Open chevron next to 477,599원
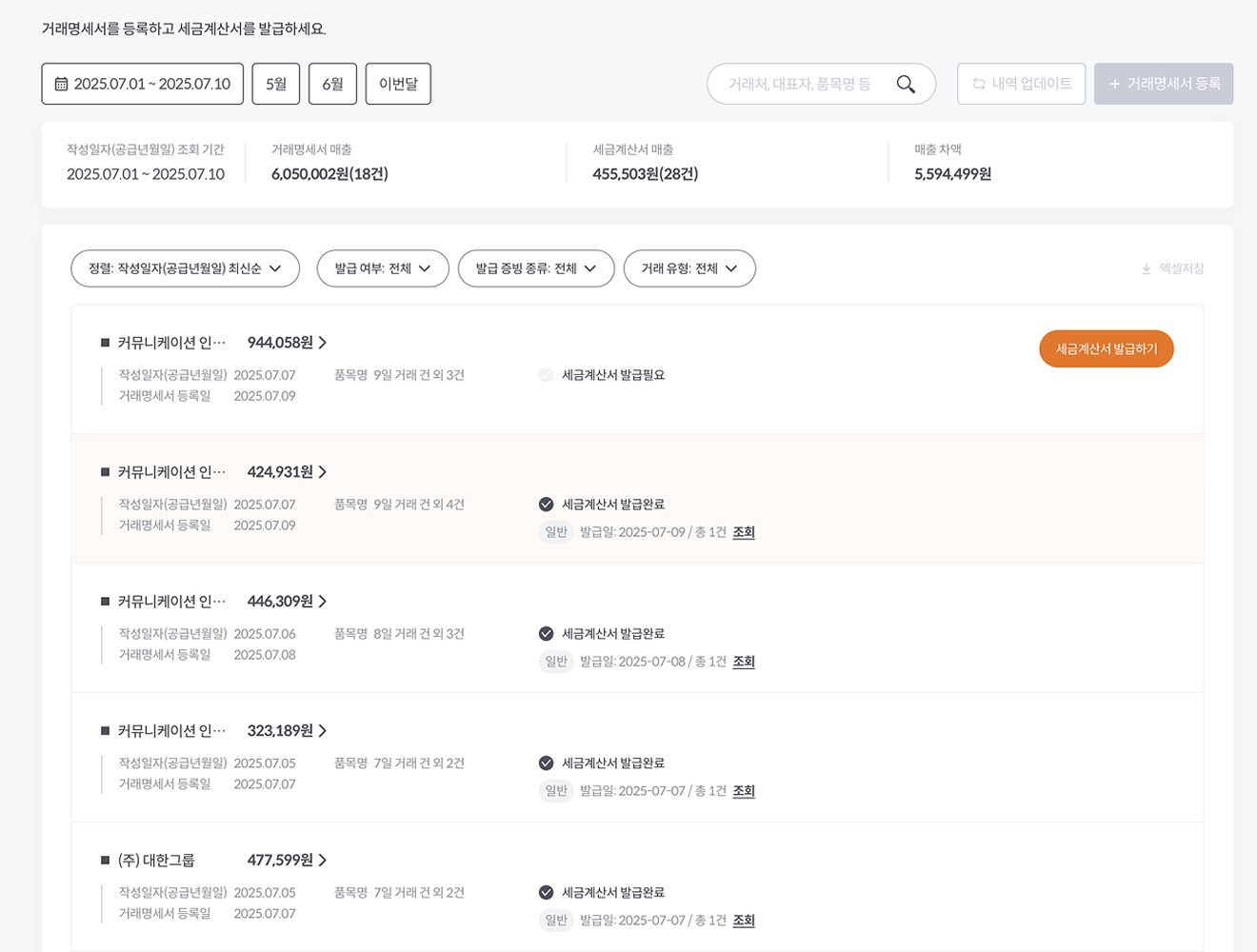The height and width of the screenshot is (952, 1257). click(x=323, y=861)
